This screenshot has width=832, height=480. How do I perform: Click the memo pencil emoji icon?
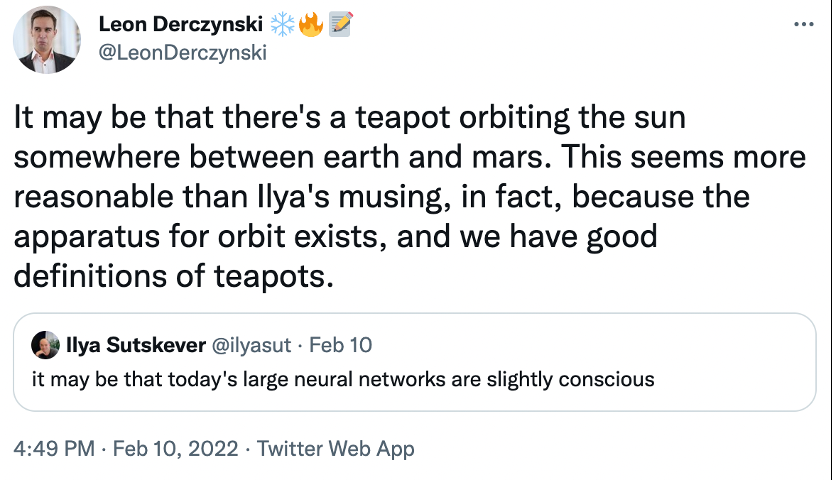[x=340, y=24]
